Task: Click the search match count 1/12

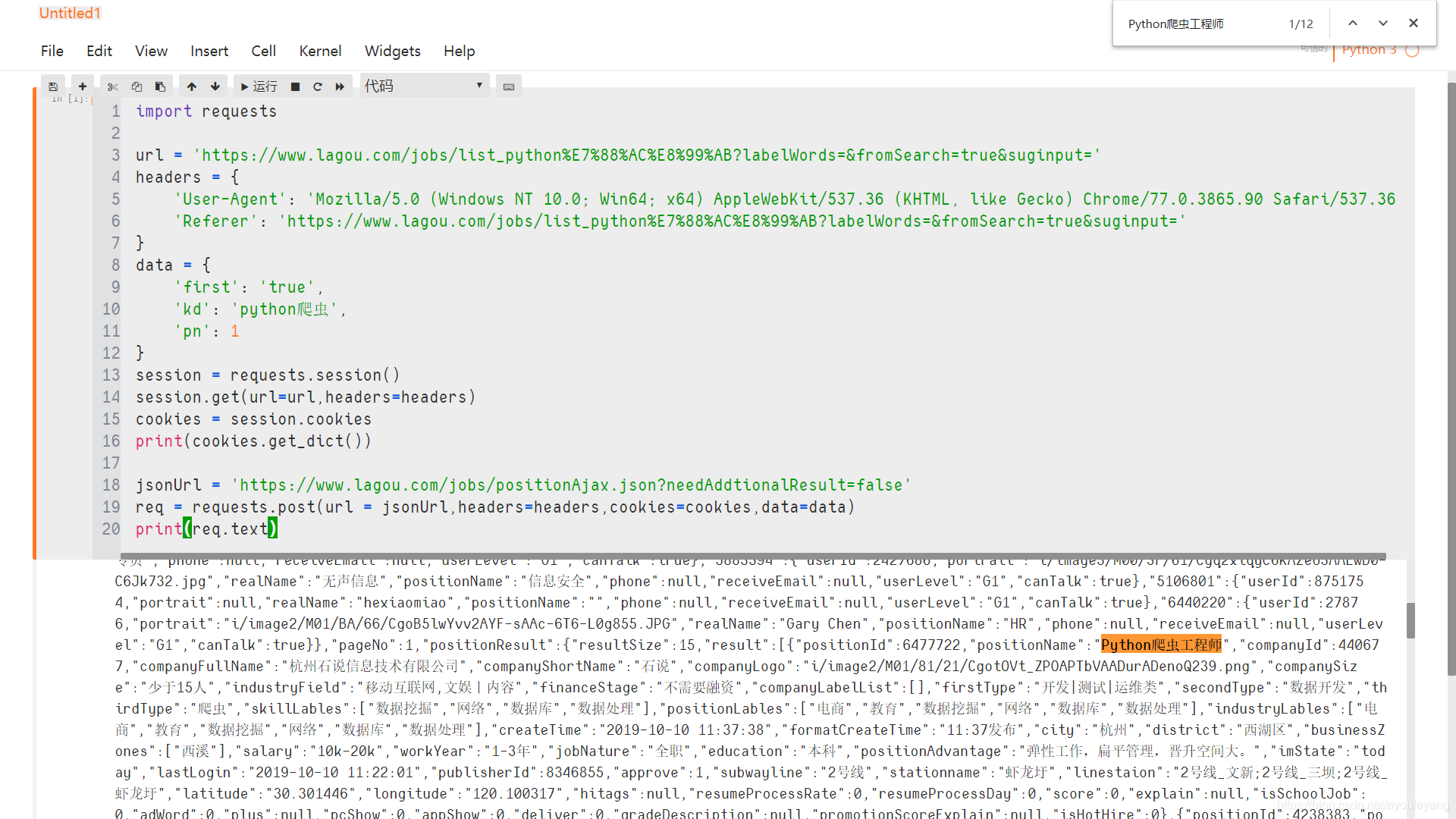Action: 1301,24
